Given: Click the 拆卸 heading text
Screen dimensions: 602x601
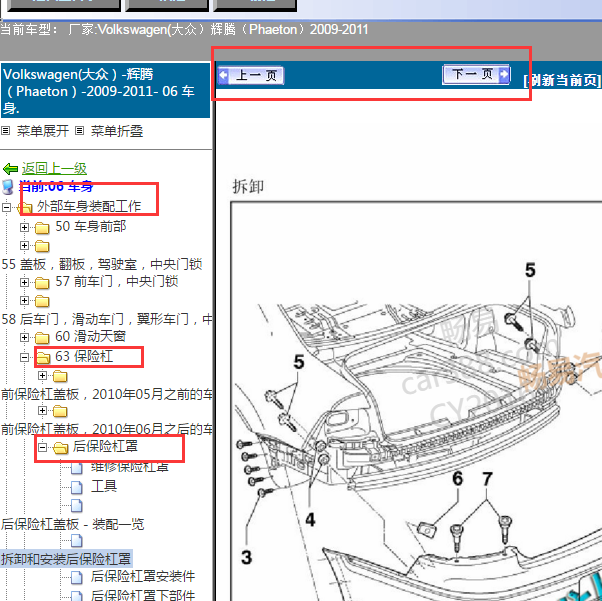Looking at the screenshot, I should click(x=248, y=187).
